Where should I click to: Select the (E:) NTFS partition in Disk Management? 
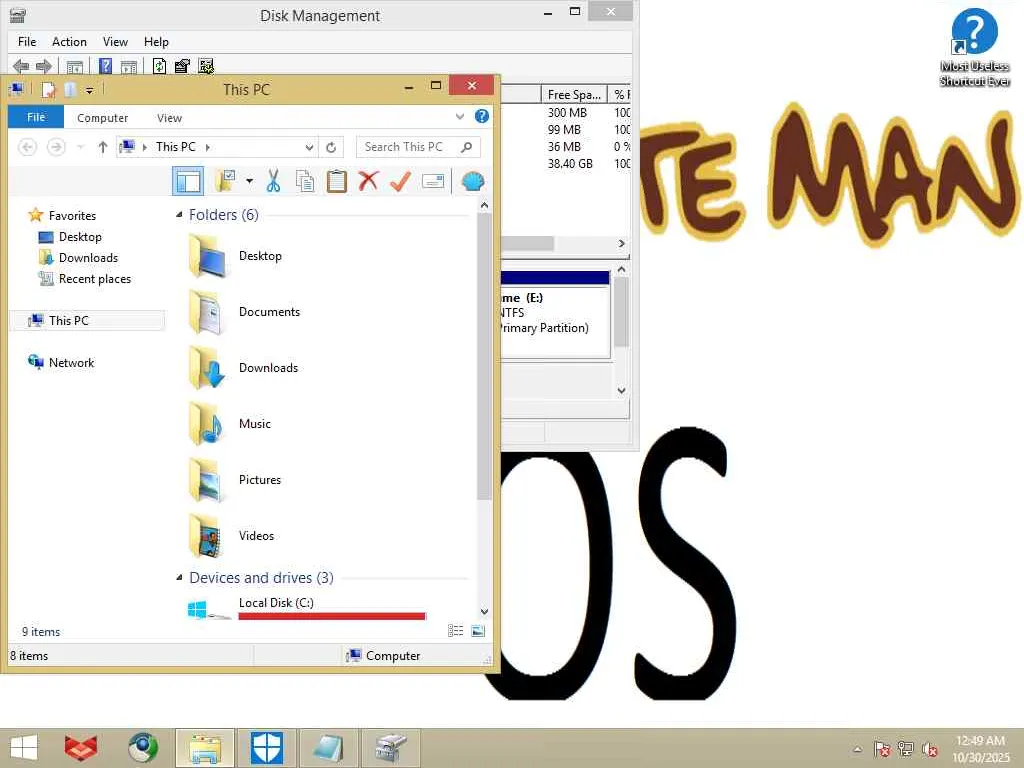click(555, 313)
